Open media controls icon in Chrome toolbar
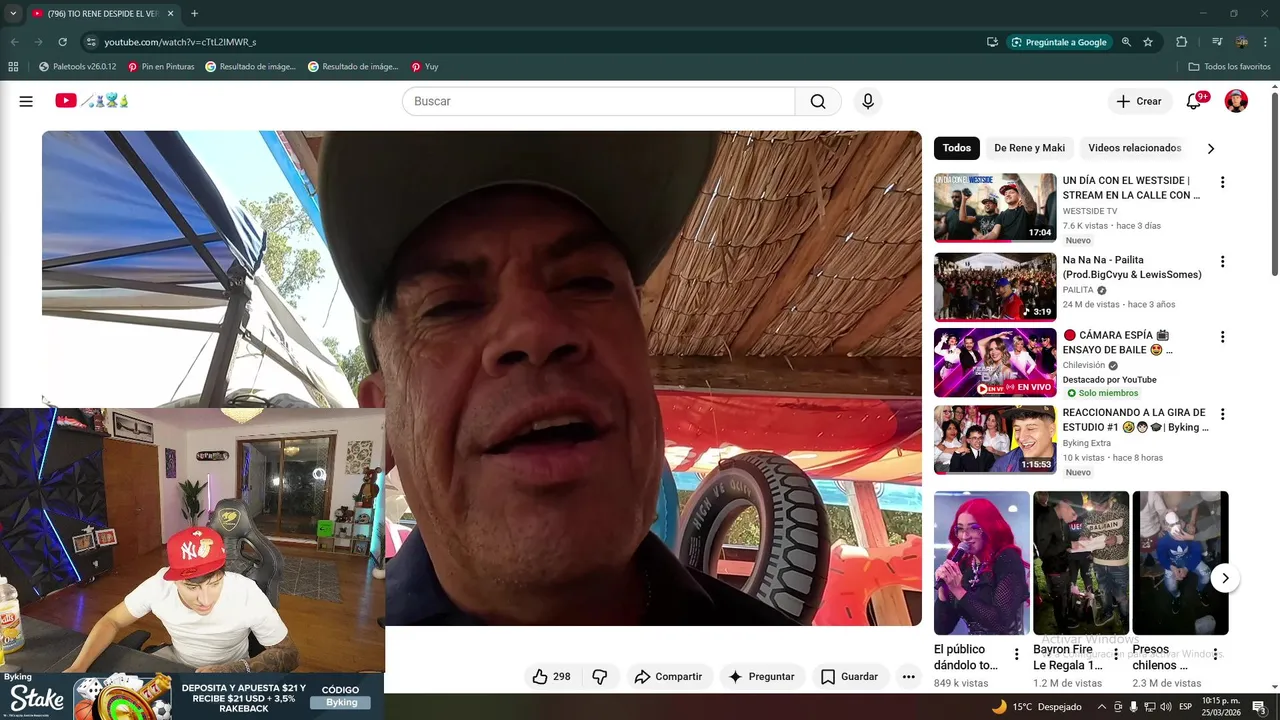The width and height of the screenshot is (1280, 720). 1217,42
